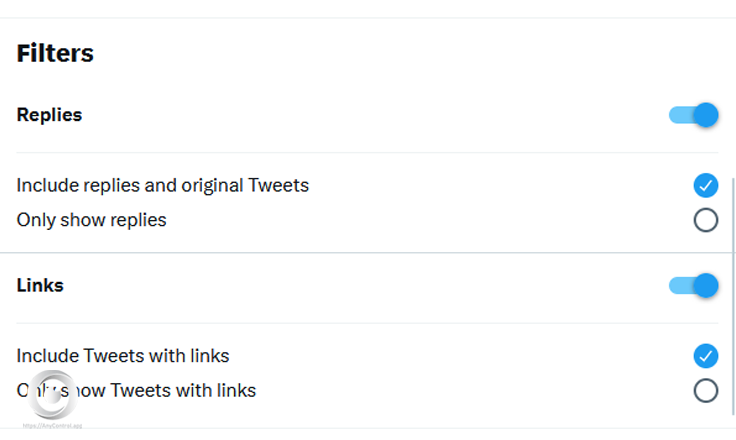Click the blue checkmark beside Include Tweets with links
This screenshot has width=736, height=440.
[705, 355]
